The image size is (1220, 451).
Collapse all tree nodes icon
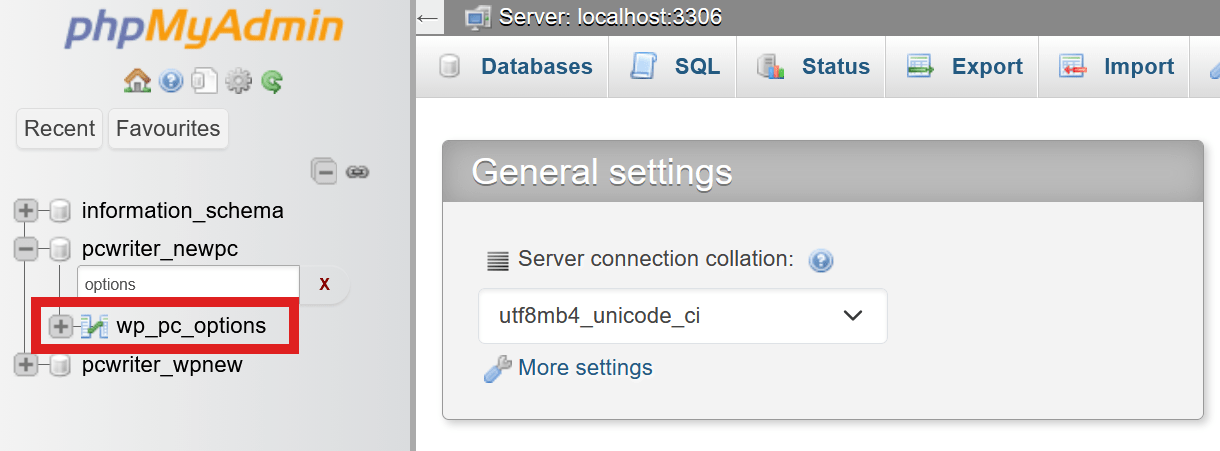[324, 171]
